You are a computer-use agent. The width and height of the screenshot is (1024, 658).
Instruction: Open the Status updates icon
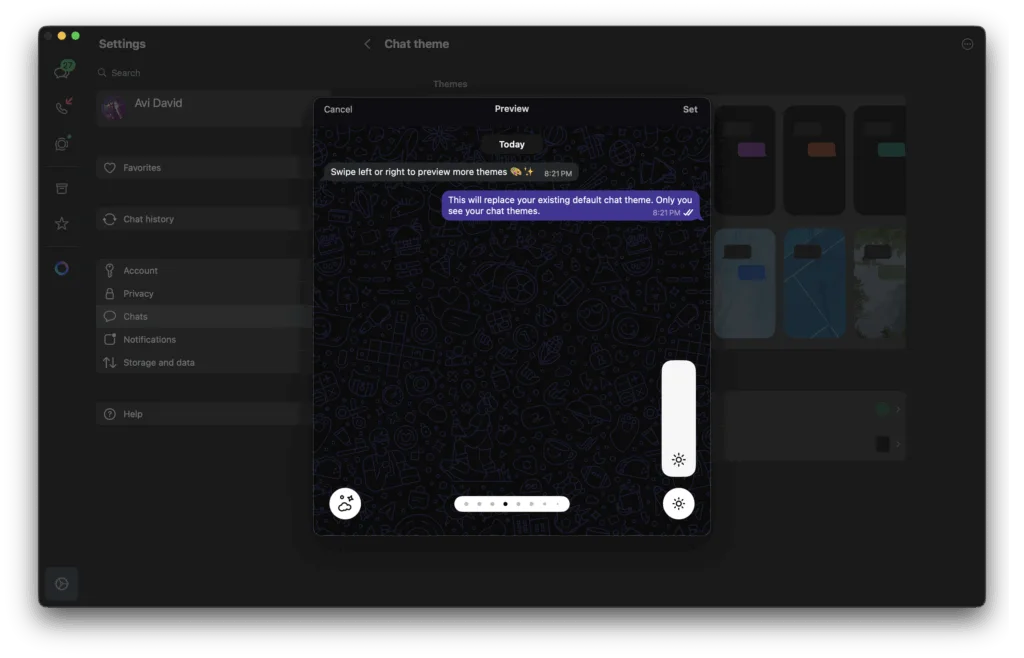click(62, 144)
